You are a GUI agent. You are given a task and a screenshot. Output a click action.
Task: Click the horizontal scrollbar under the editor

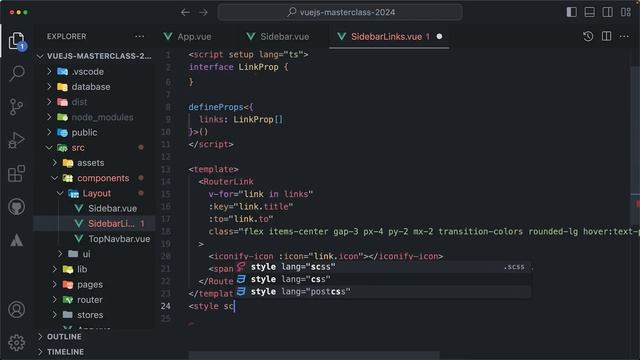click(x=313, y=355)
